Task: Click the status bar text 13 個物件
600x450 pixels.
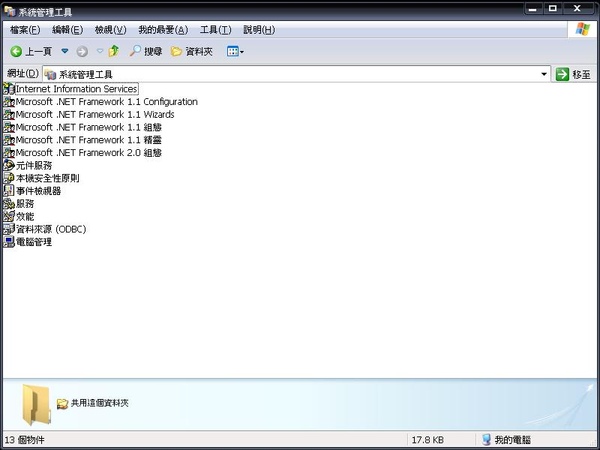Action: tap(24, 440)
